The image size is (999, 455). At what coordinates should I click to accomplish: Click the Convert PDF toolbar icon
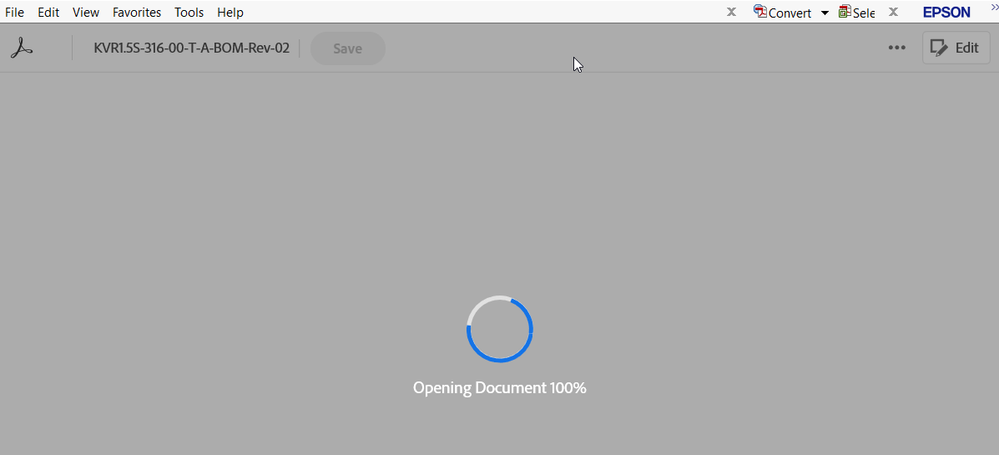tap(760, 11)
